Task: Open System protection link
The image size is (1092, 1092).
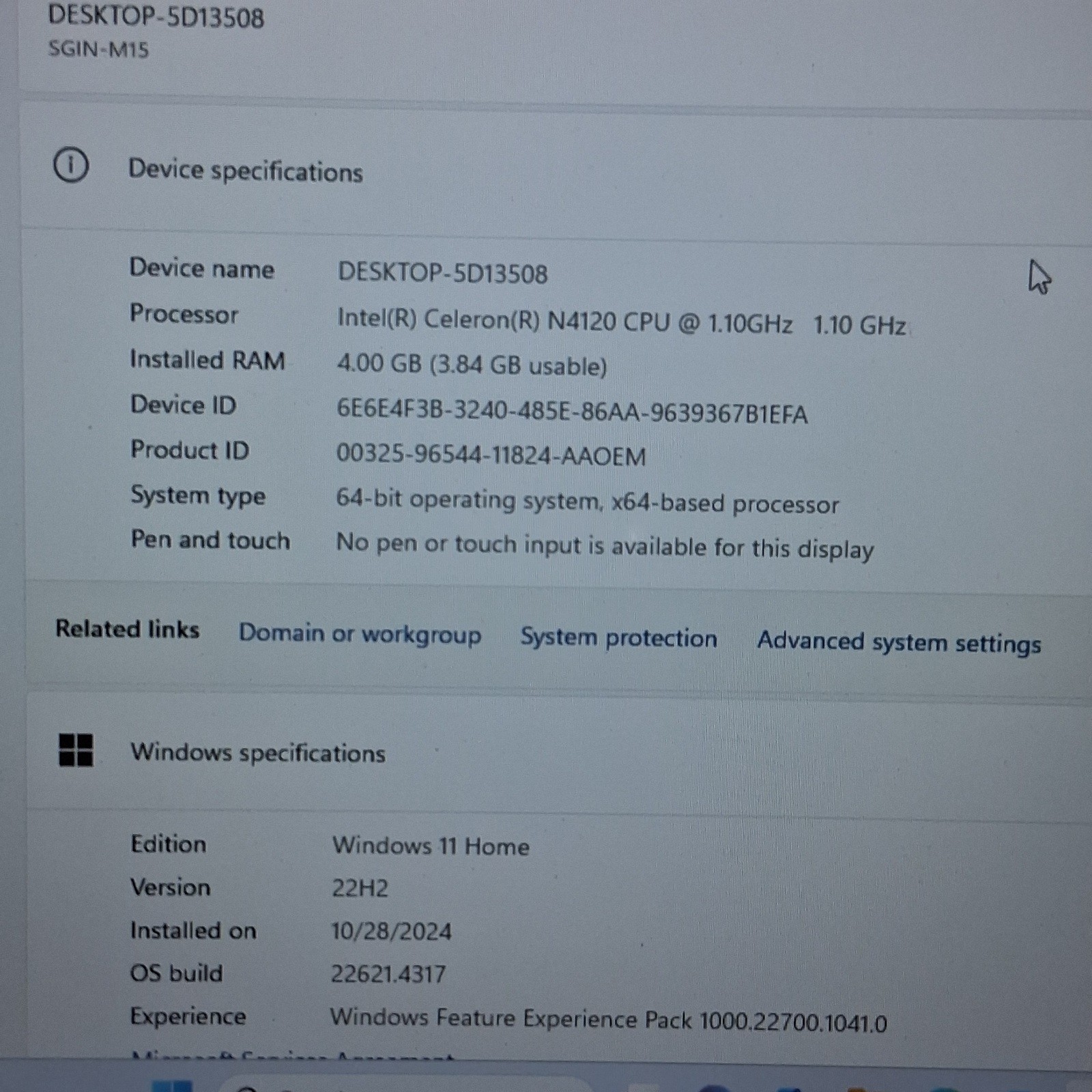Action: (x=618, y=637)
